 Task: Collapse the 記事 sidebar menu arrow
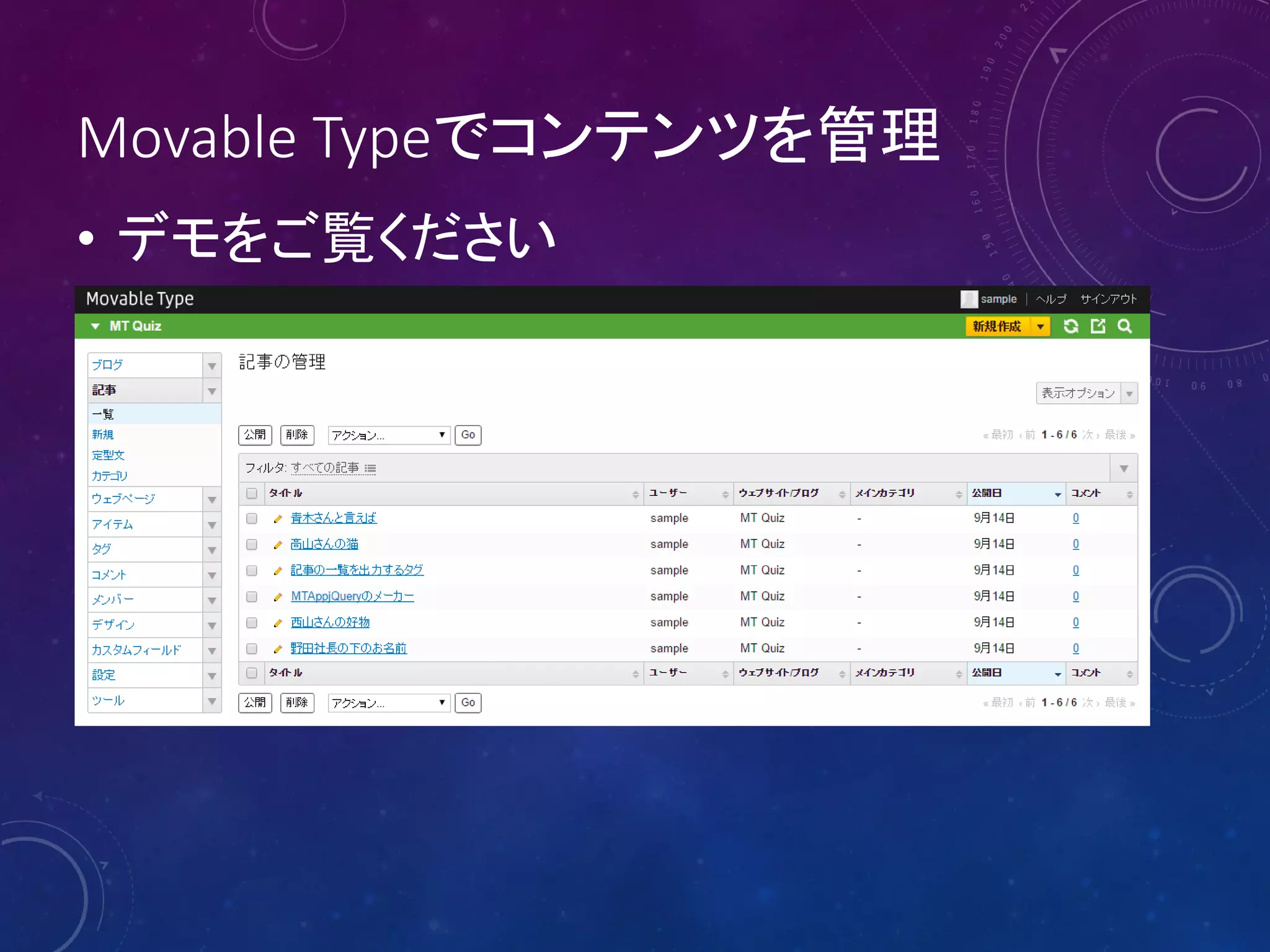[212, 391]
